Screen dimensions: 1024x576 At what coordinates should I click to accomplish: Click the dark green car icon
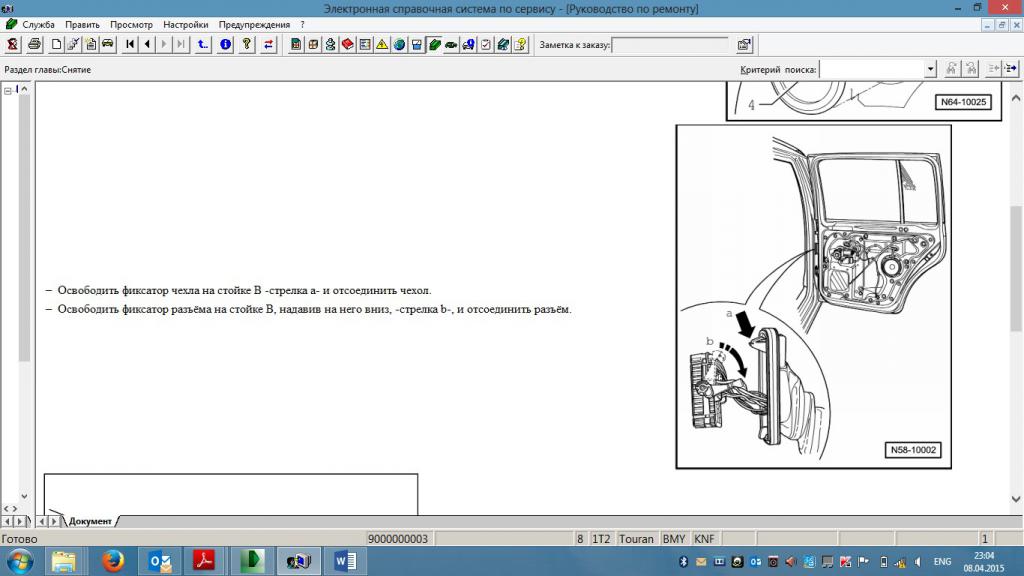tap(451, 44)
